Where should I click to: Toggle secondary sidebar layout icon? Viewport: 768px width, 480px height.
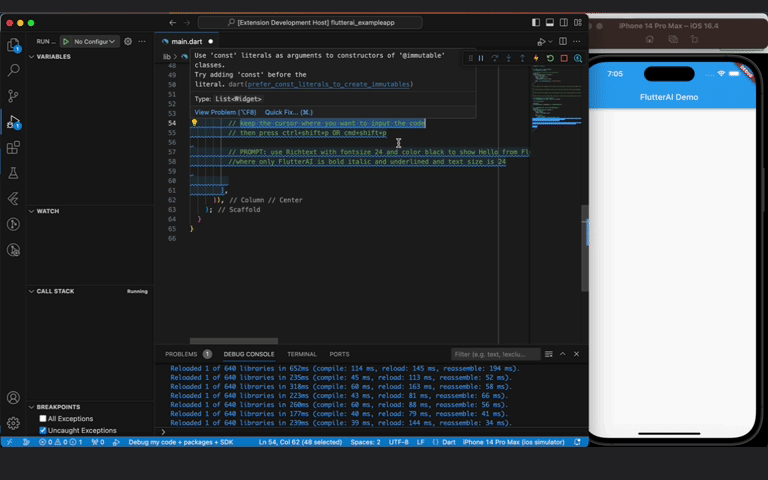click(564, 23)
